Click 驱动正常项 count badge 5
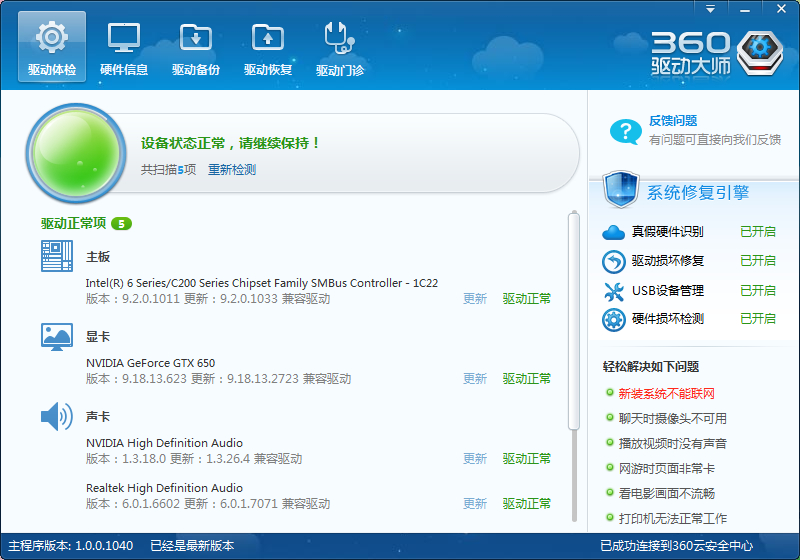 (x=121, y=223)
